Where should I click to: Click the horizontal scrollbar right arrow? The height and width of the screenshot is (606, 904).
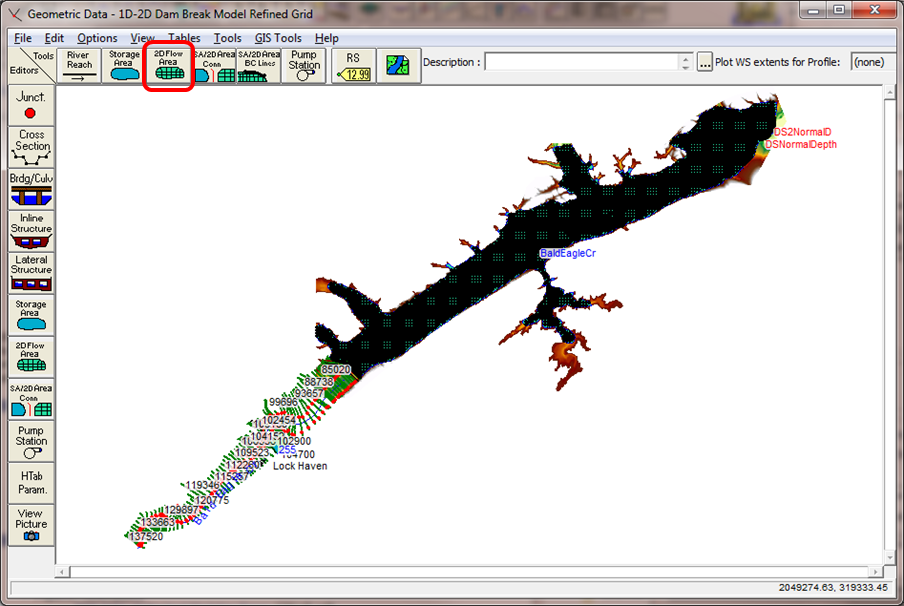(876, 572)
